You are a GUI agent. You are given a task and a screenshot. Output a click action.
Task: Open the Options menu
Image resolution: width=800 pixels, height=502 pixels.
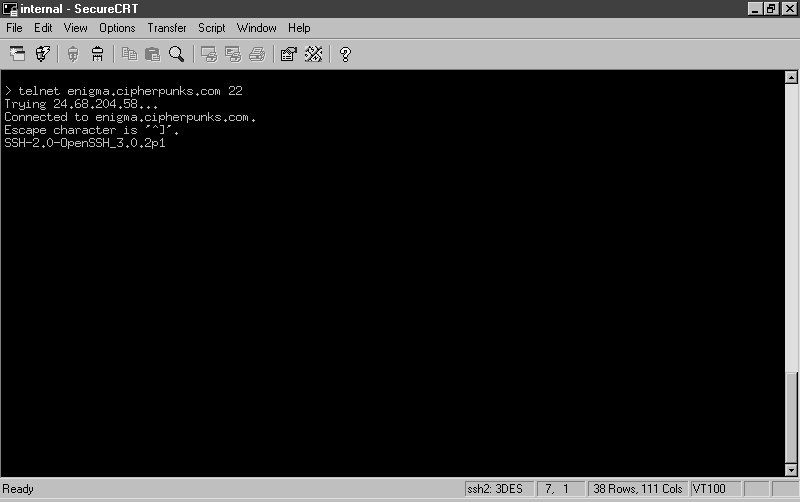(117, 28)
